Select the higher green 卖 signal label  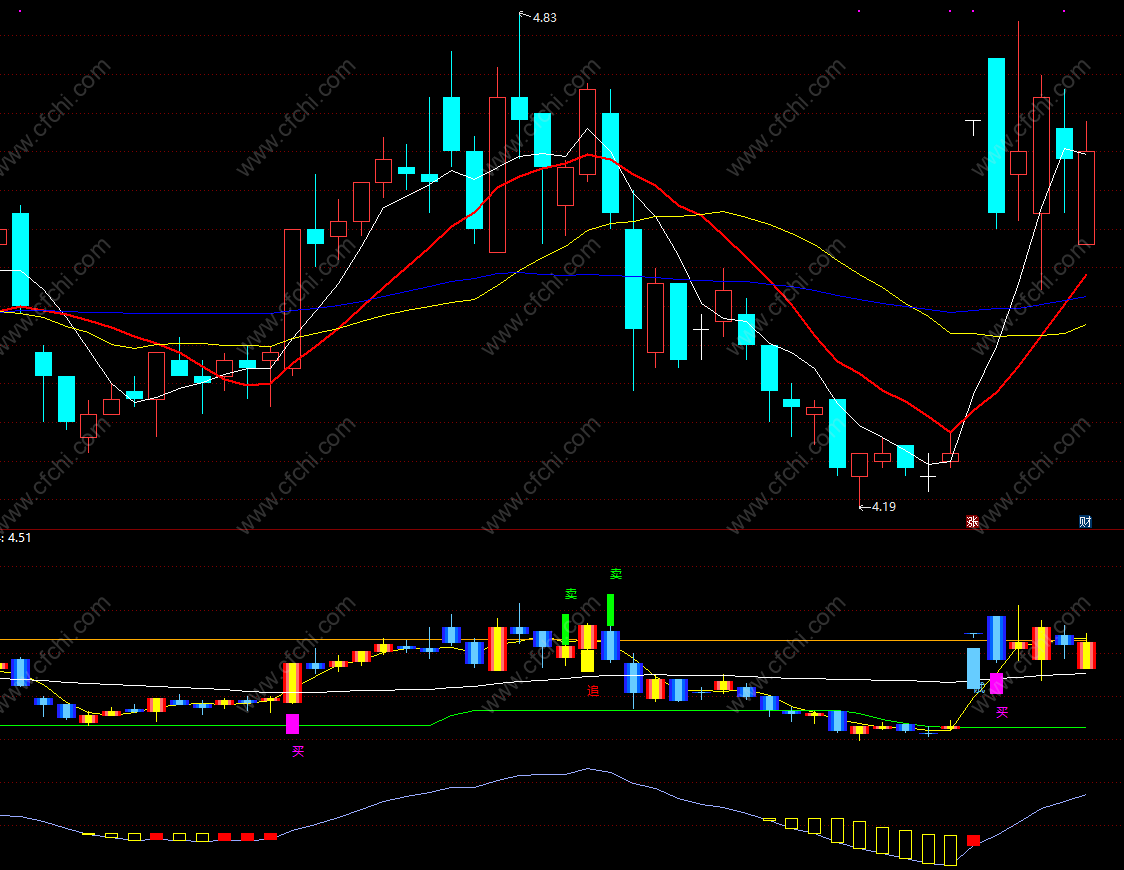point(616,574)
